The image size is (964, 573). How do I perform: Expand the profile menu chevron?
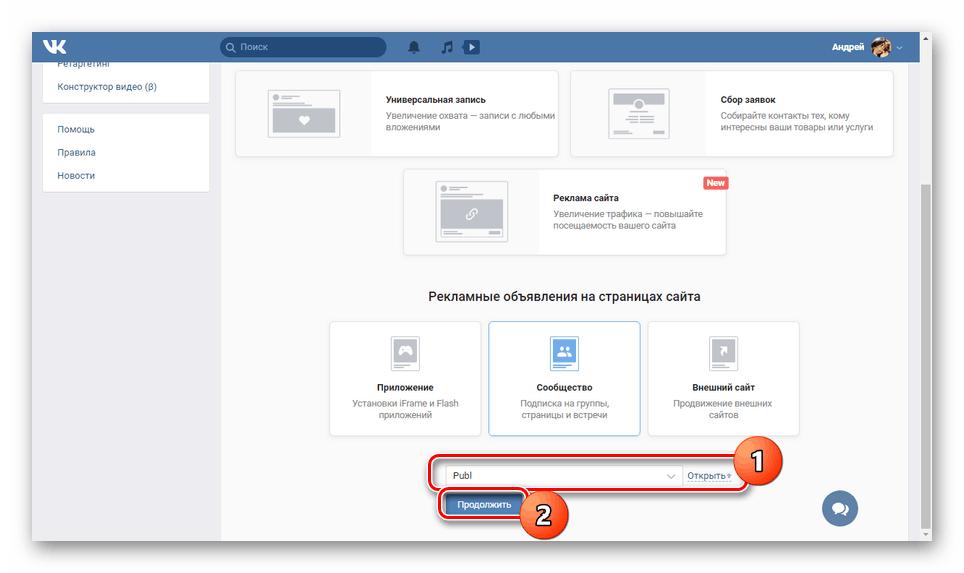pyautogui.click(x=899, y=47)
